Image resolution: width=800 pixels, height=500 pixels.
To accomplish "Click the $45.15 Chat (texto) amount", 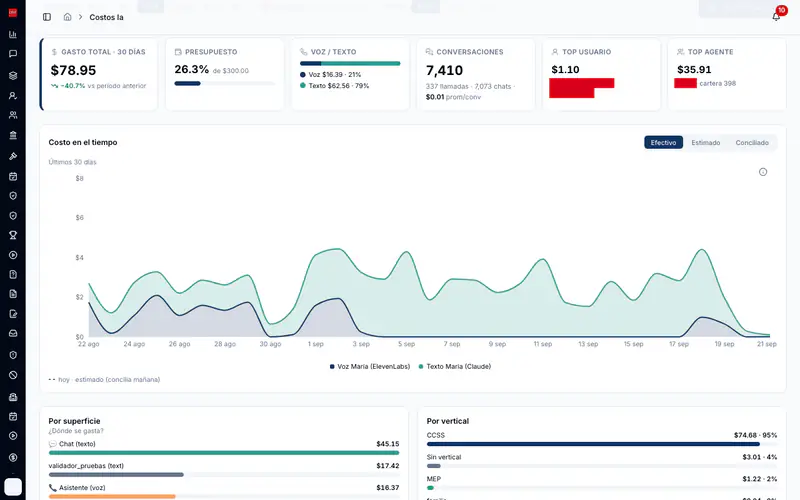I will click(x=388, y=444).
